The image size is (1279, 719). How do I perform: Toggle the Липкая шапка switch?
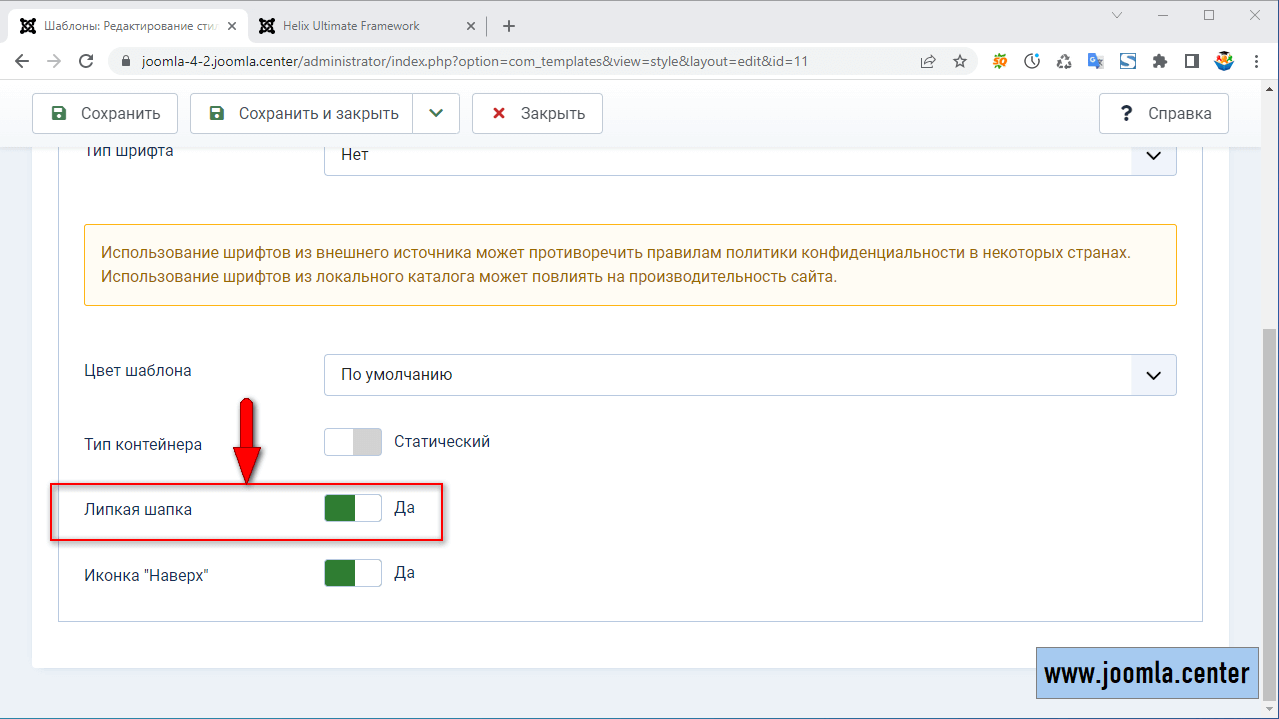(353, 508)
